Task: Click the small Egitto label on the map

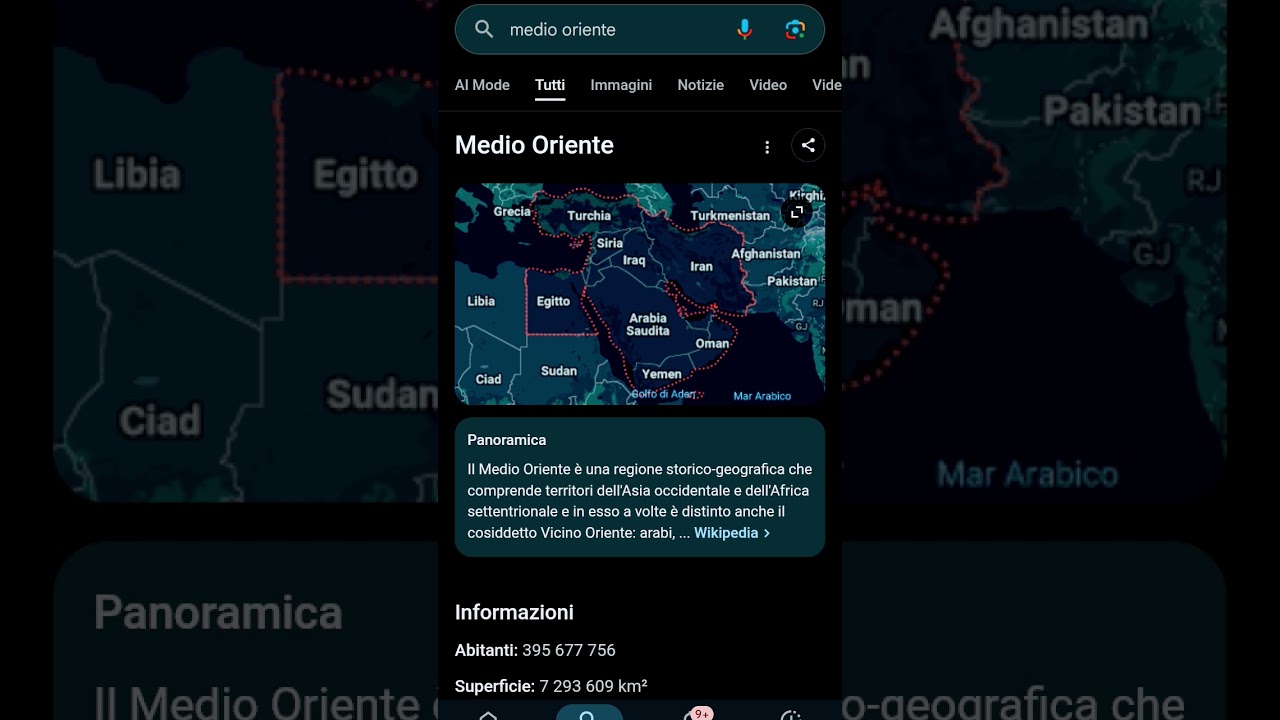Action: 553,302
